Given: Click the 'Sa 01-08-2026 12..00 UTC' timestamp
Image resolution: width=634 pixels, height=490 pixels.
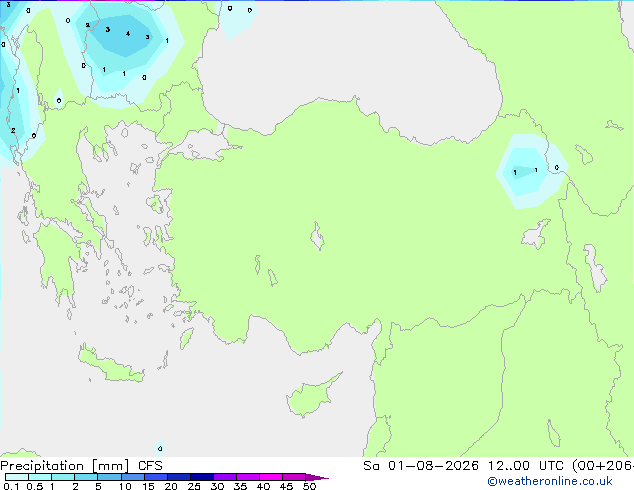Looking at the screenshot, I should [463, 466].
